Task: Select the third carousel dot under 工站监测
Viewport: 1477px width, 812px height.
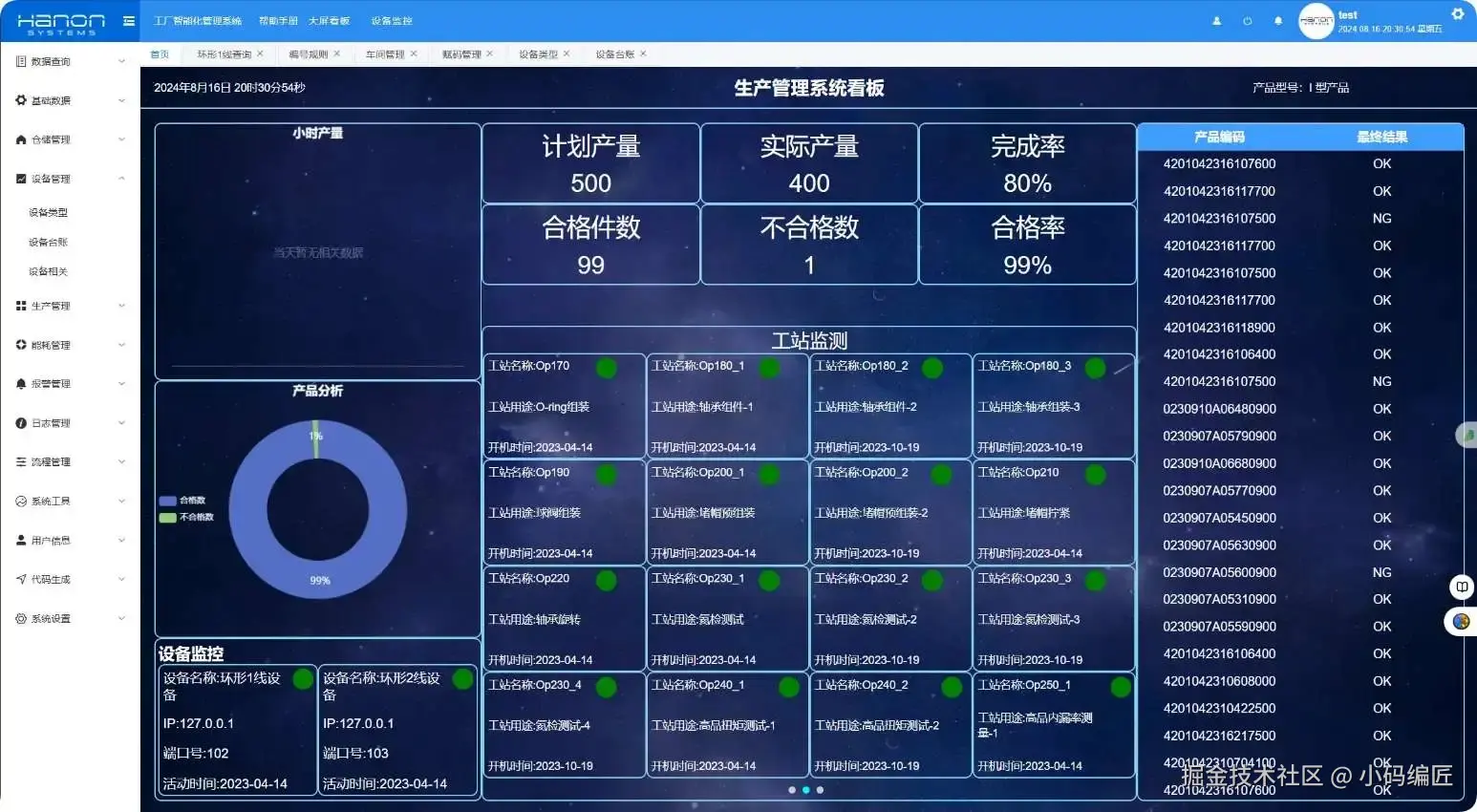Action: tap(820, 790)
